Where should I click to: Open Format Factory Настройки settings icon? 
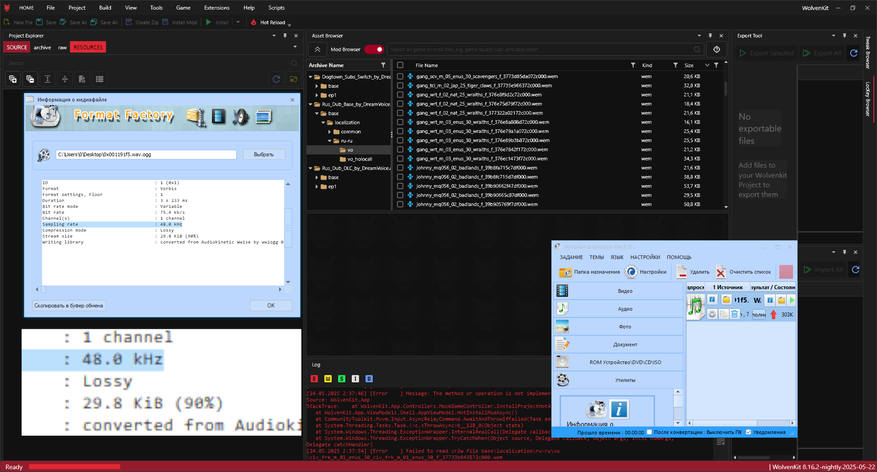click(x=632, y=271)
